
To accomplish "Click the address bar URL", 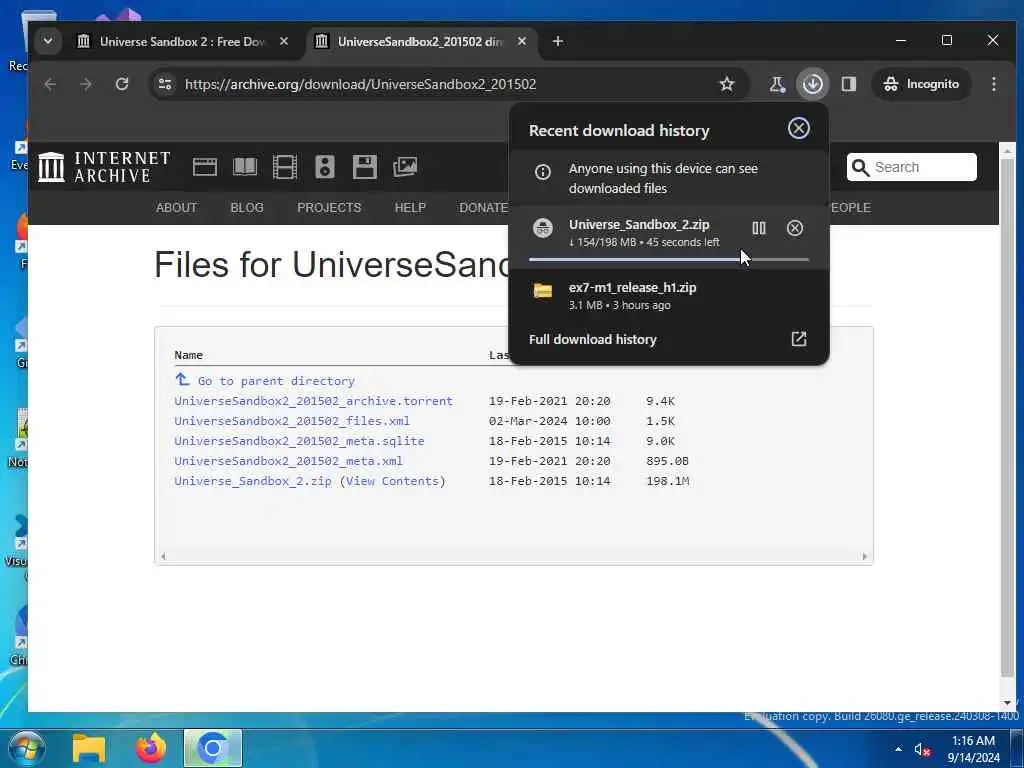I will tap(360, 84).
